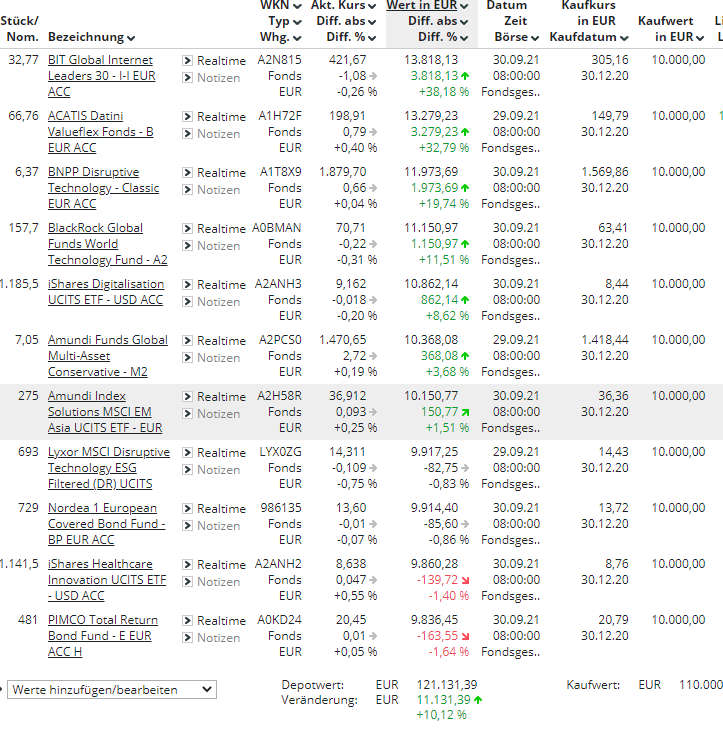Open Notizen arrow icon for BNPP Disruptive Technology

tap(187, 190)
